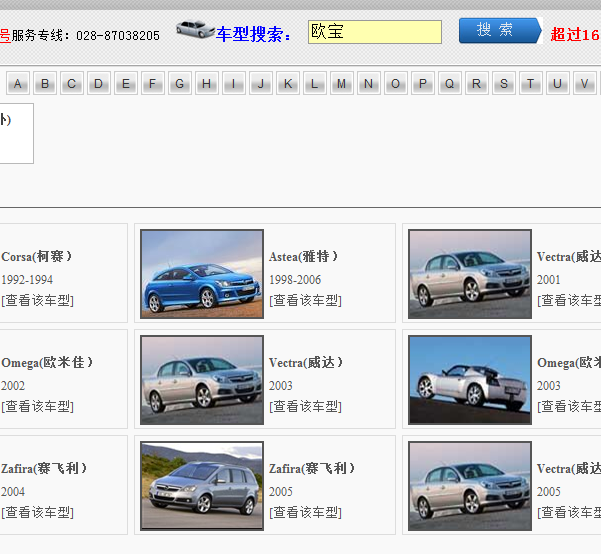Click the Vectra(威达) 2003 model title
601x554 pixels.
coord(306,362)
